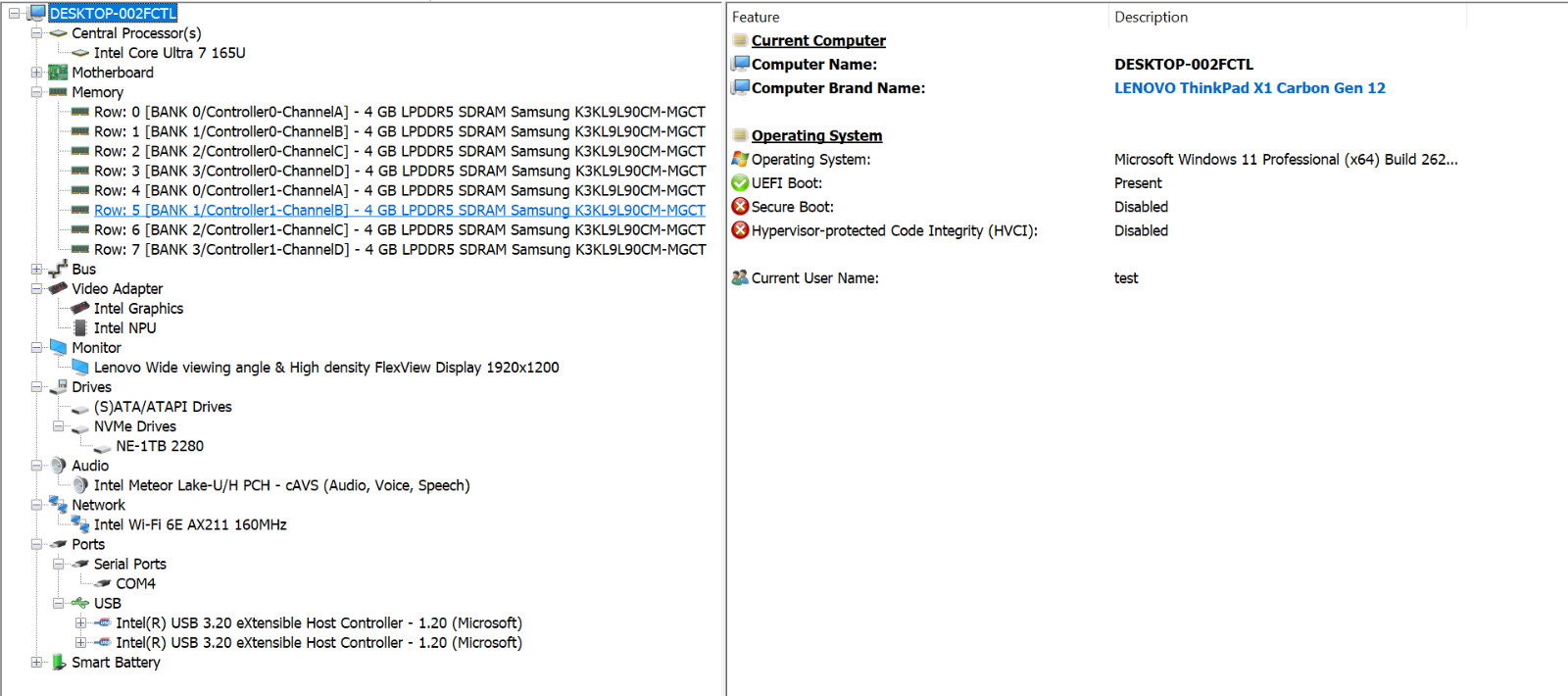Collapse the Serial Ports node

click(59, 564)
